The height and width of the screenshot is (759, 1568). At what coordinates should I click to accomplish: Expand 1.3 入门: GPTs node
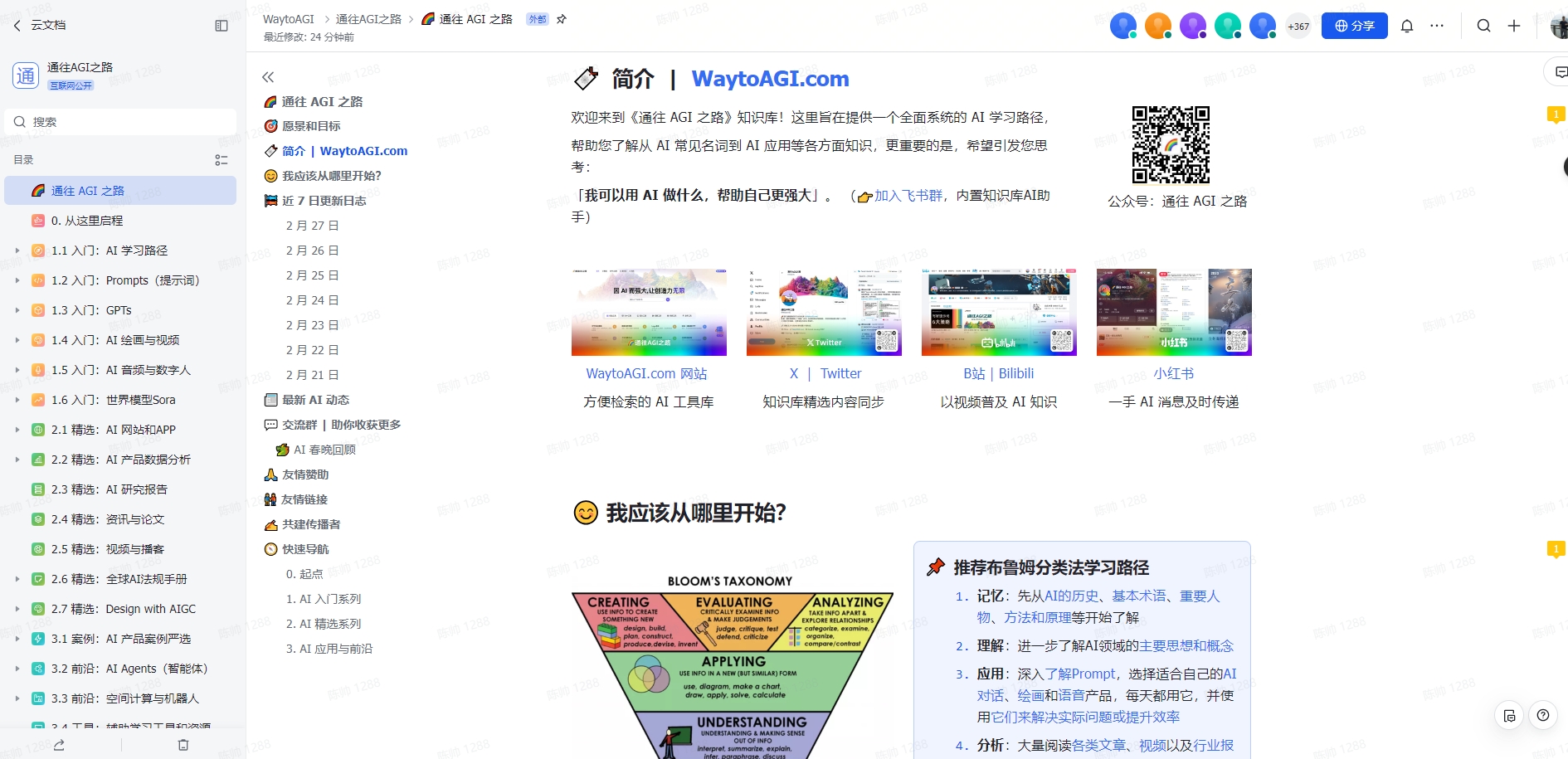17,310
